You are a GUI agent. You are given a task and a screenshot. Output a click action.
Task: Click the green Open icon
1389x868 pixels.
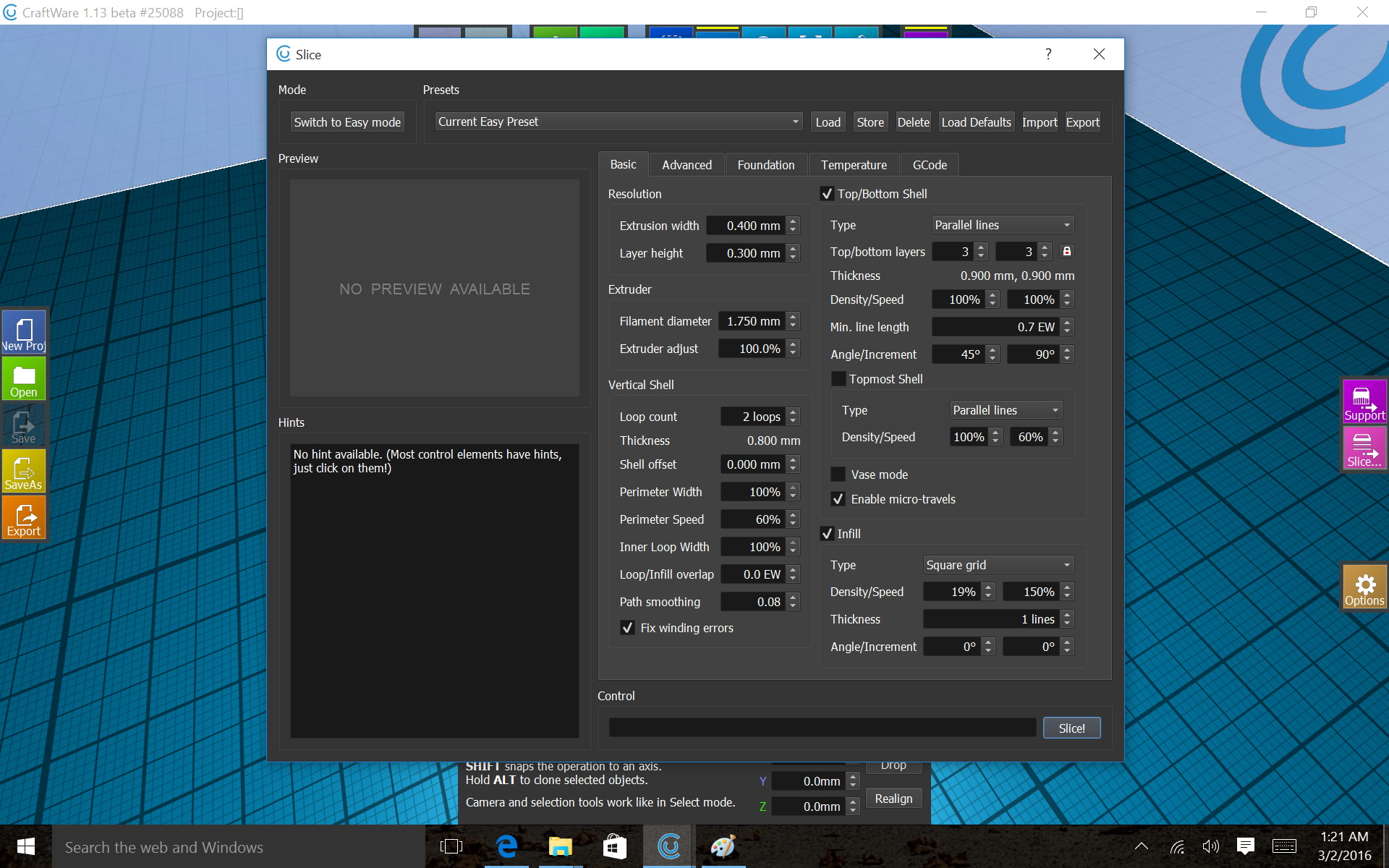(24, 379)
